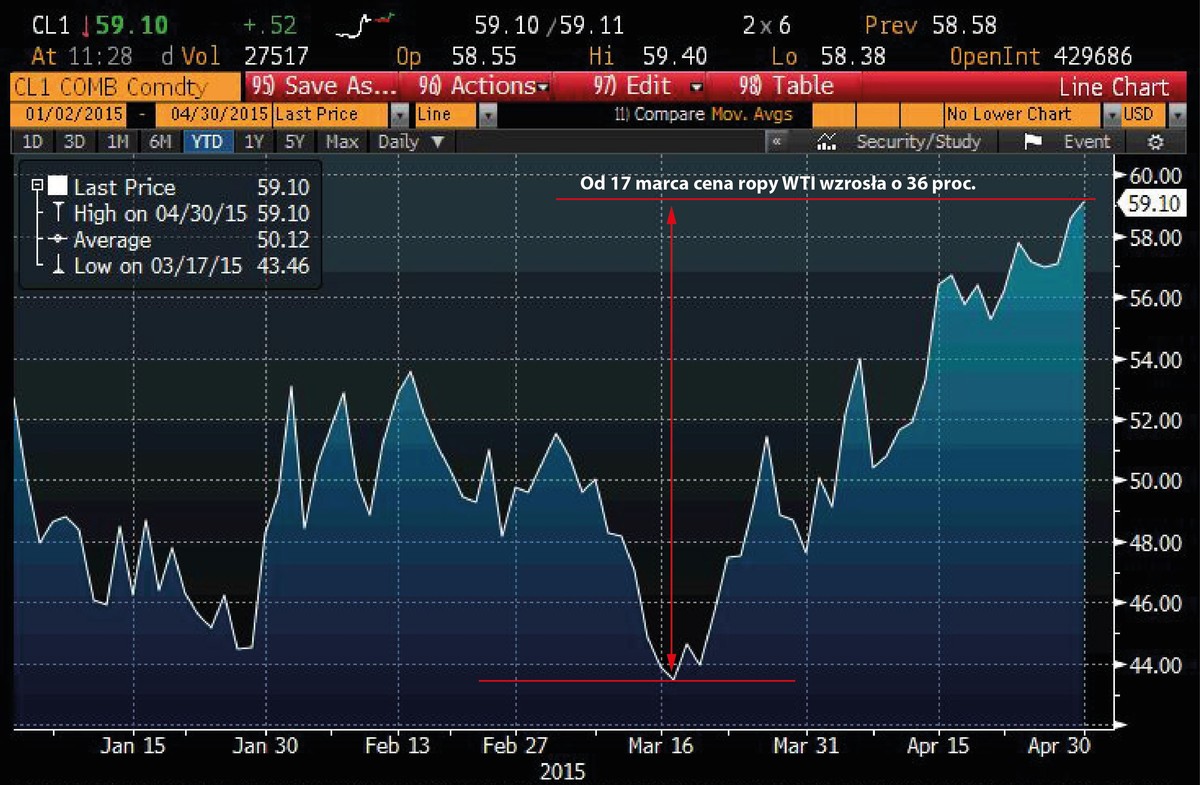Select the 1D range tab
This screenshot has height=785, width=1200.
(x=32, y=141)
